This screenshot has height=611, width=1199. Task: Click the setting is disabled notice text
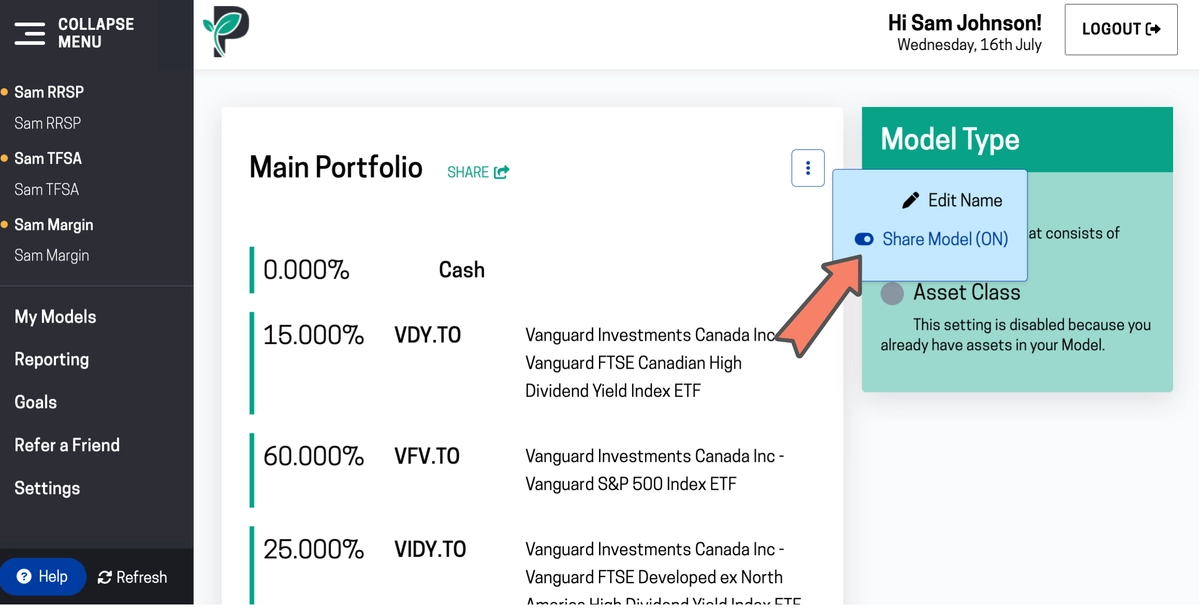point(1015,335)
